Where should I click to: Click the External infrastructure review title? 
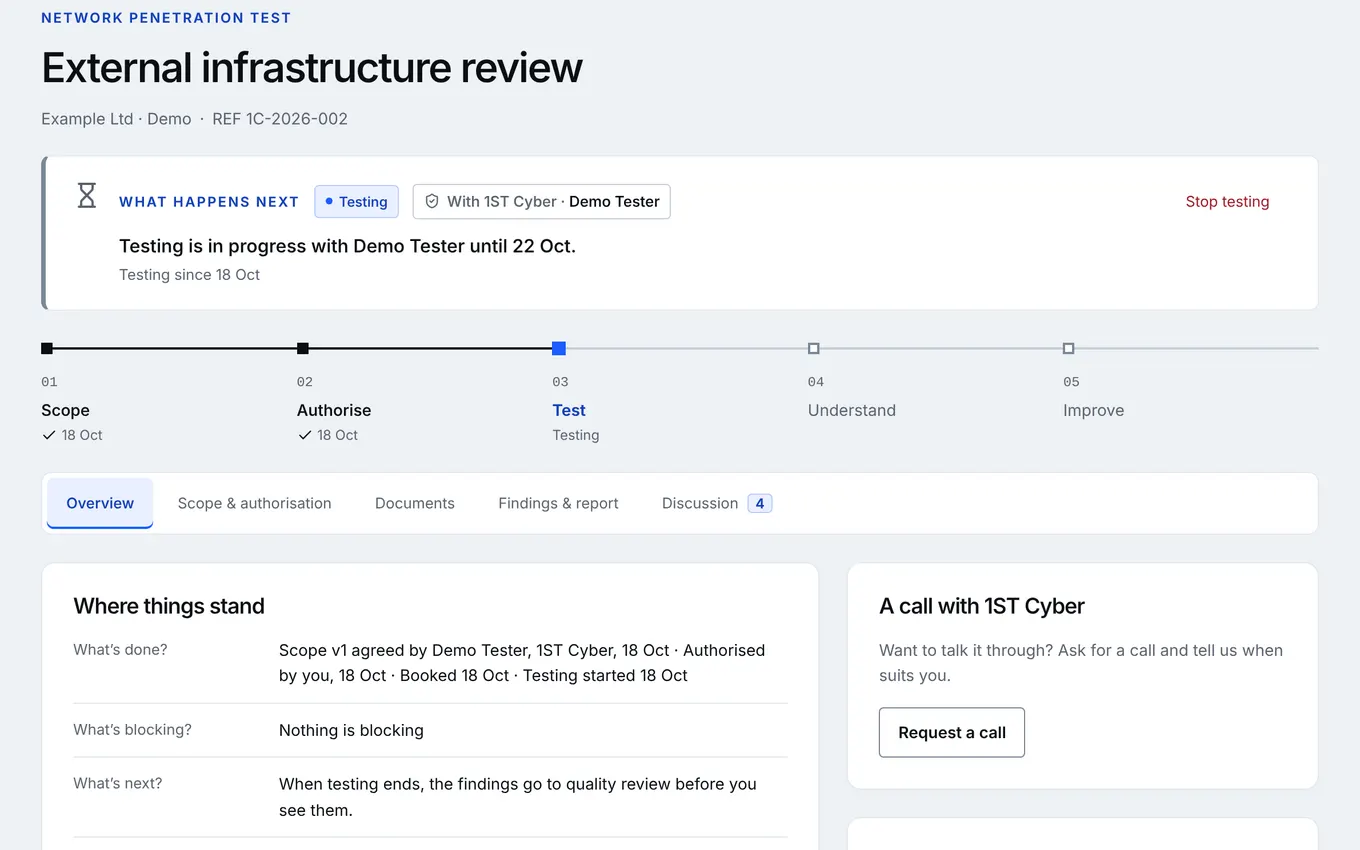[312, 67]
